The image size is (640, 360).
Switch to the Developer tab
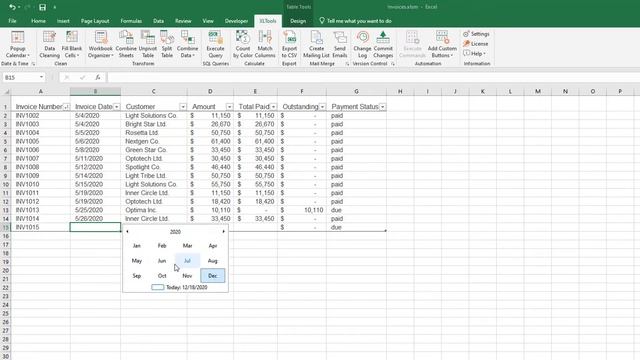click(236, 21)
